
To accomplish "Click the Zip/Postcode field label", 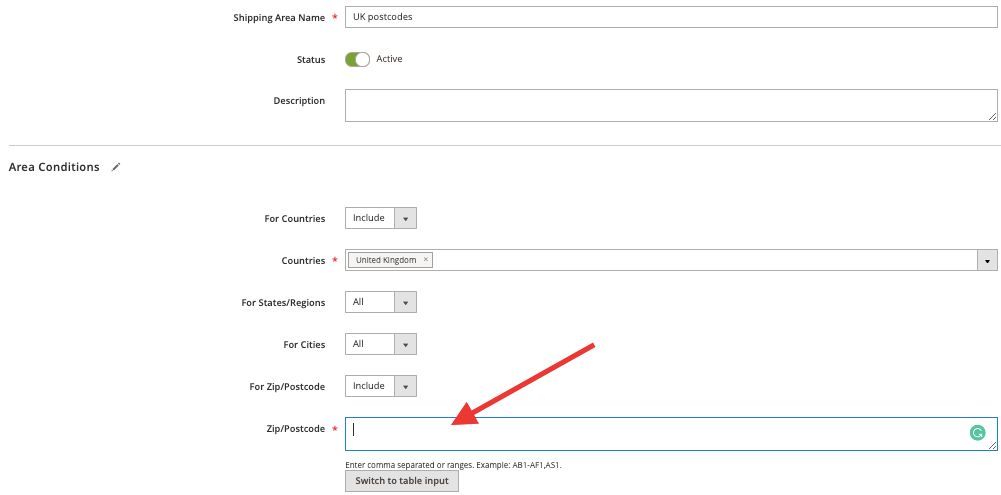I will coord(296,429).
